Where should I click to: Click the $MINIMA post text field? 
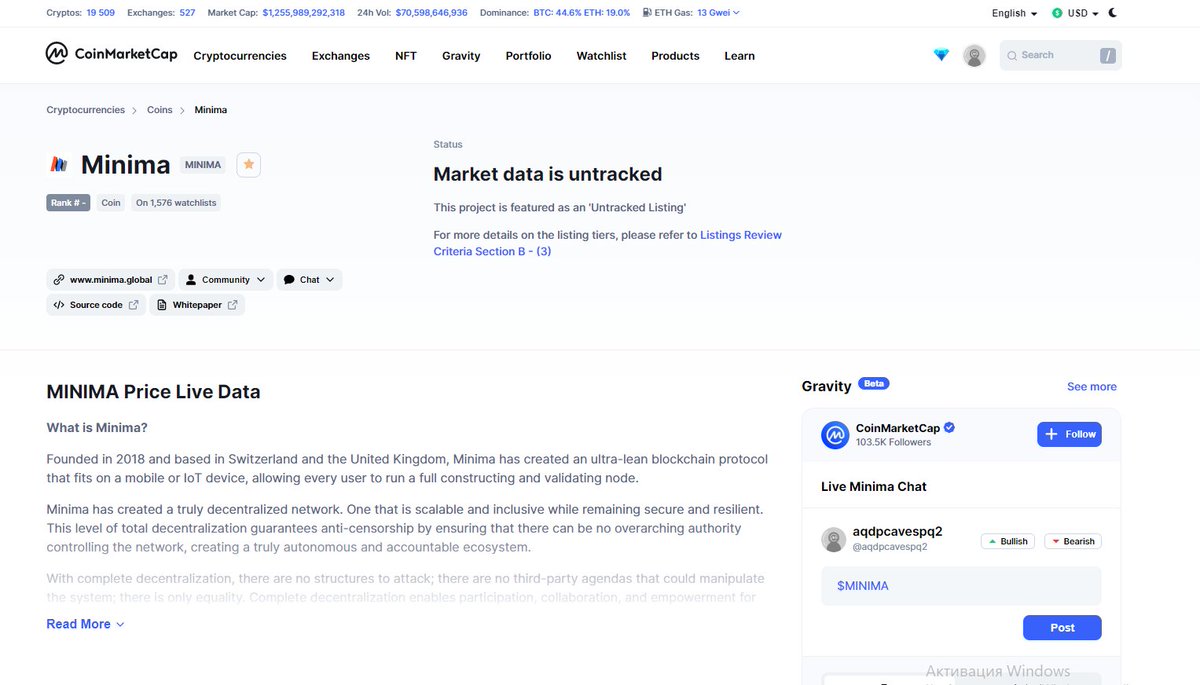click(961, 586)
